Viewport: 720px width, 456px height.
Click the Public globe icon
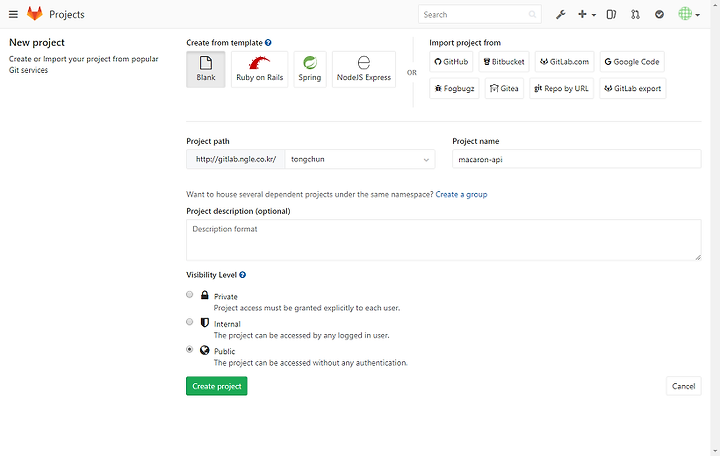click(205, 350)
